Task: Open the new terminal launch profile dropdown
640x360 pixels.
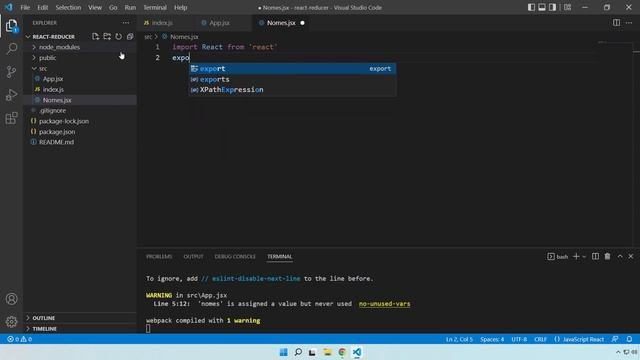Action: pyautogui.click(x=584, y=257)
